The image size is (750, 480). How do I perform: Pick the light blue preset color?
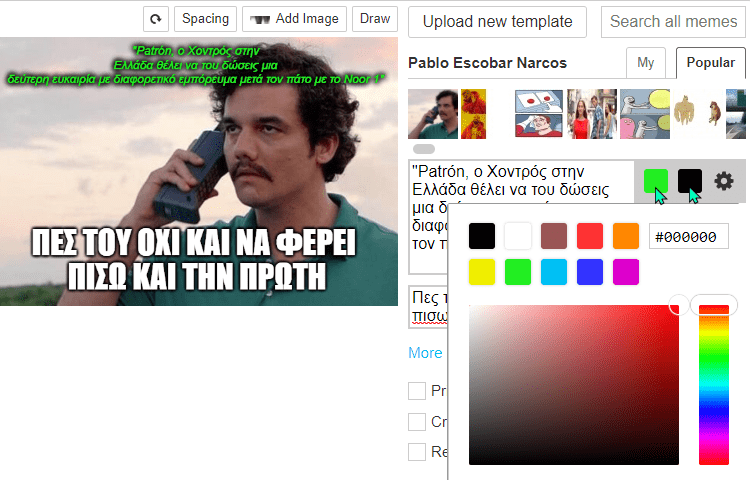tap(554, 272)
